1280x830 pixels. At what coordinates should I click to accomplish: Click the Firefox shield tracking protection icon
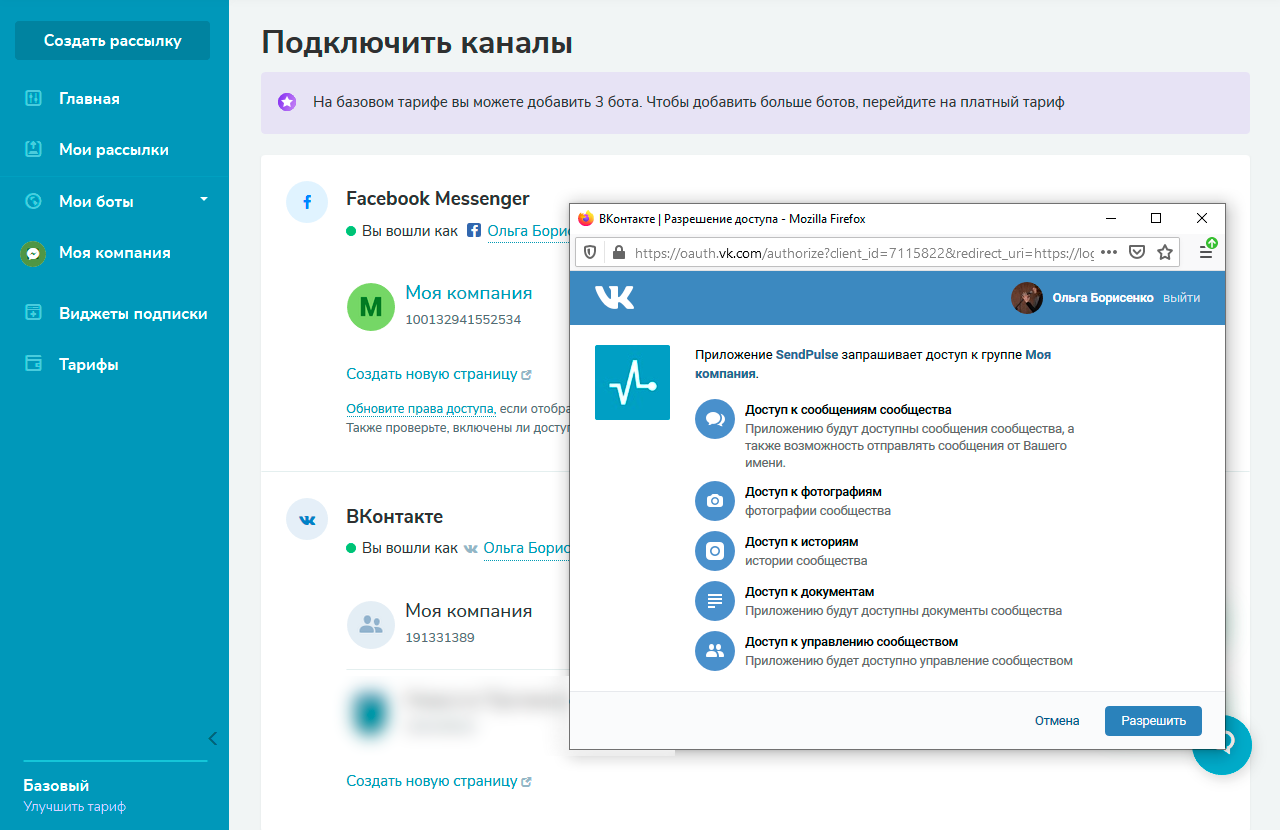pos(590,253)
